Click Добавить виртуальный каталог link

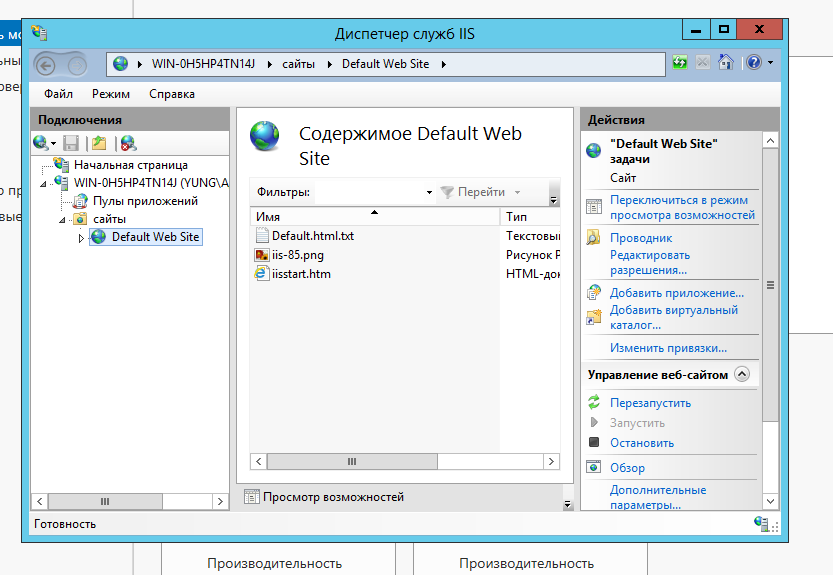point(674,317)
